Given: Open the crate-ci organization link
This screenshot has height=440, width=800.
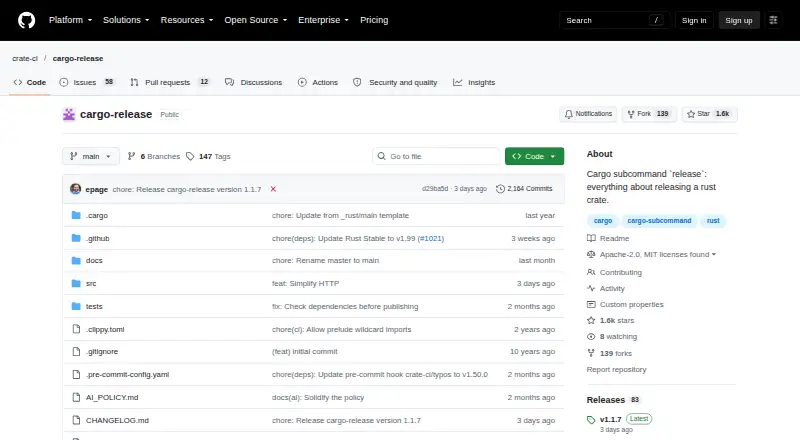Looking at the screenshot, I should click(25, 59).
